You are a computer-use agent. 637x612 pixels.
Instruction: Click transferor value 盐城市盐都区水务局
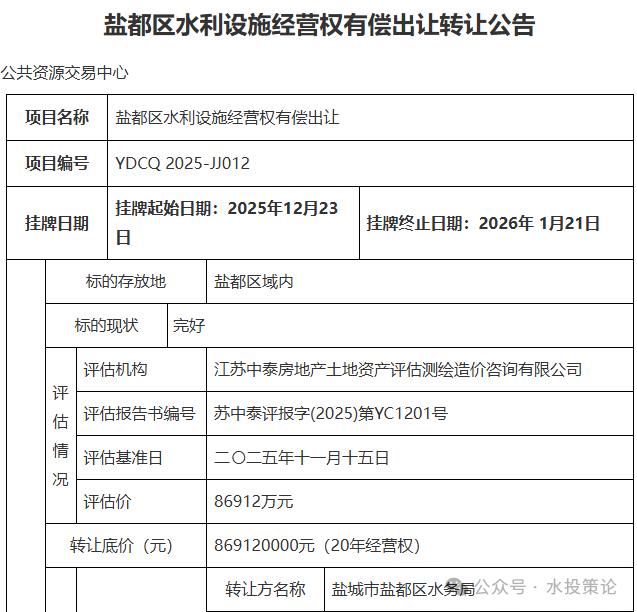pos(403,589)
